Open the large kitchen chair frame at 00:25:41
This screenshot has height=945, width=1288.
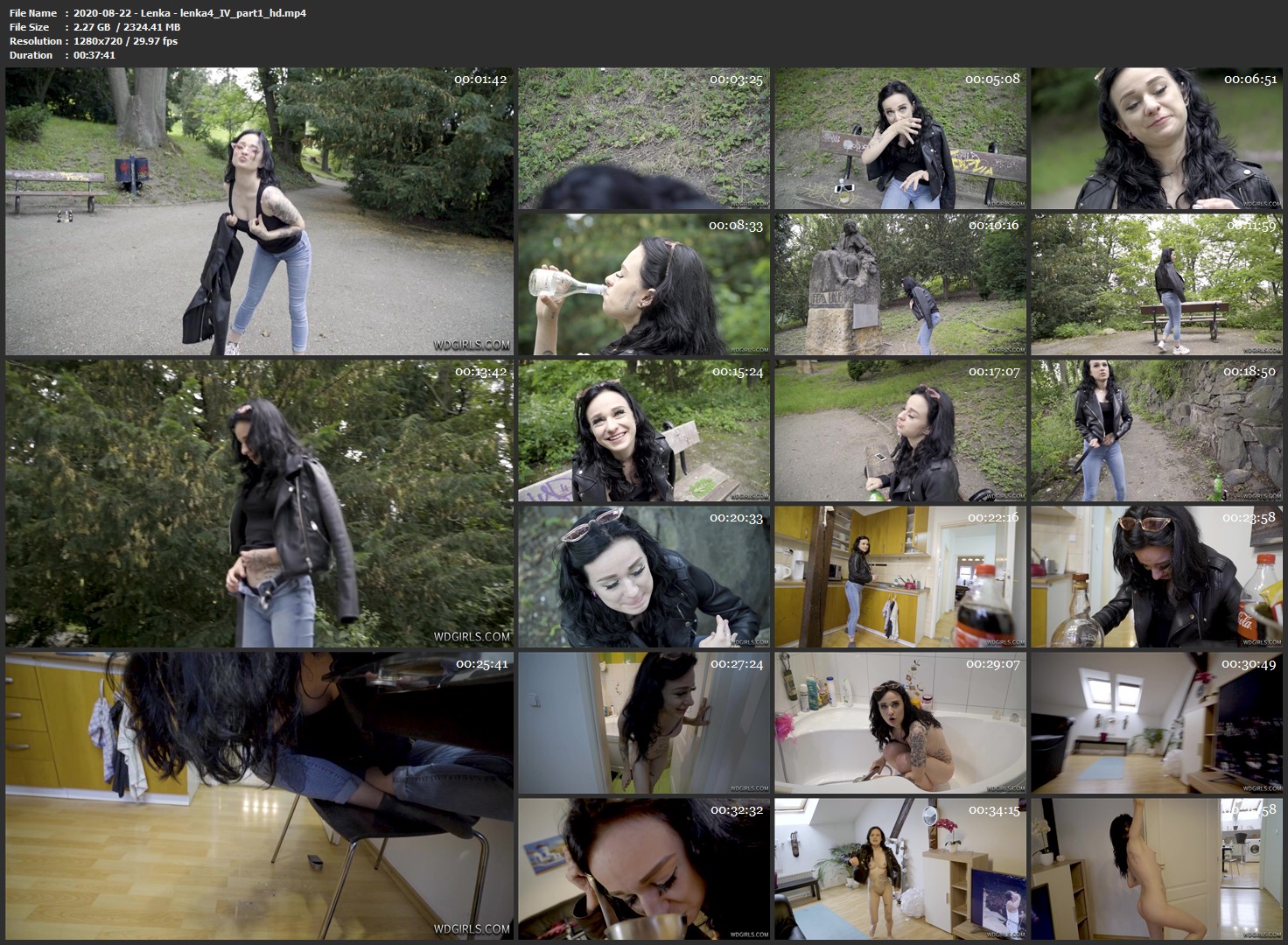coord(259,795)
